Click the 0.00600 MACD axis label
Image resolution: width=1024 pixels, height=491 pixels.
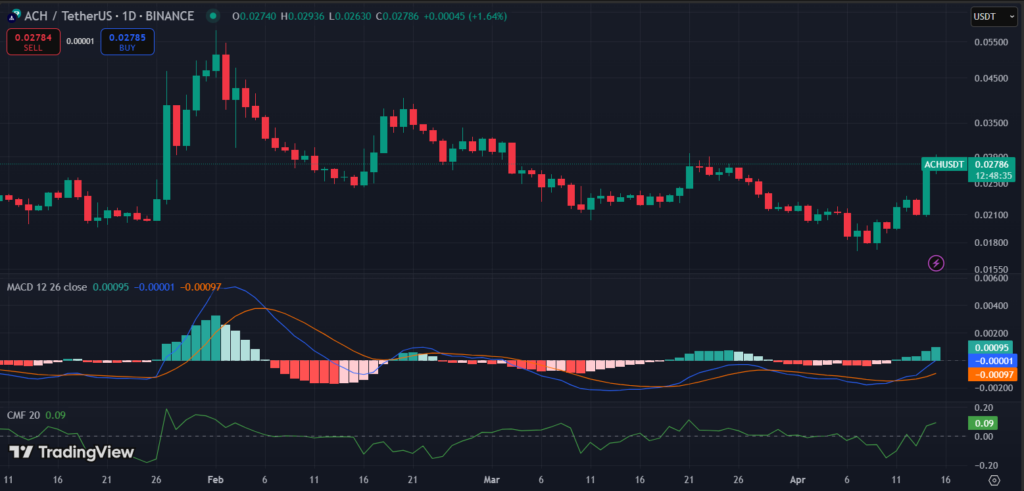990,278
